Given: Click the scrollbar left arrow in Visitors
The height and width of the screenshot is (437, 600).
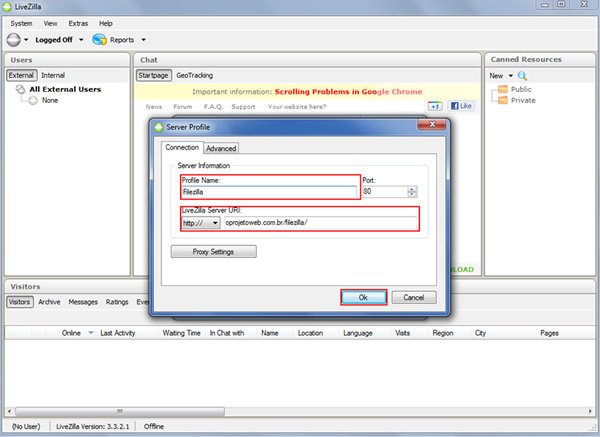Looking at the screenshot, I should coord(9,411).
